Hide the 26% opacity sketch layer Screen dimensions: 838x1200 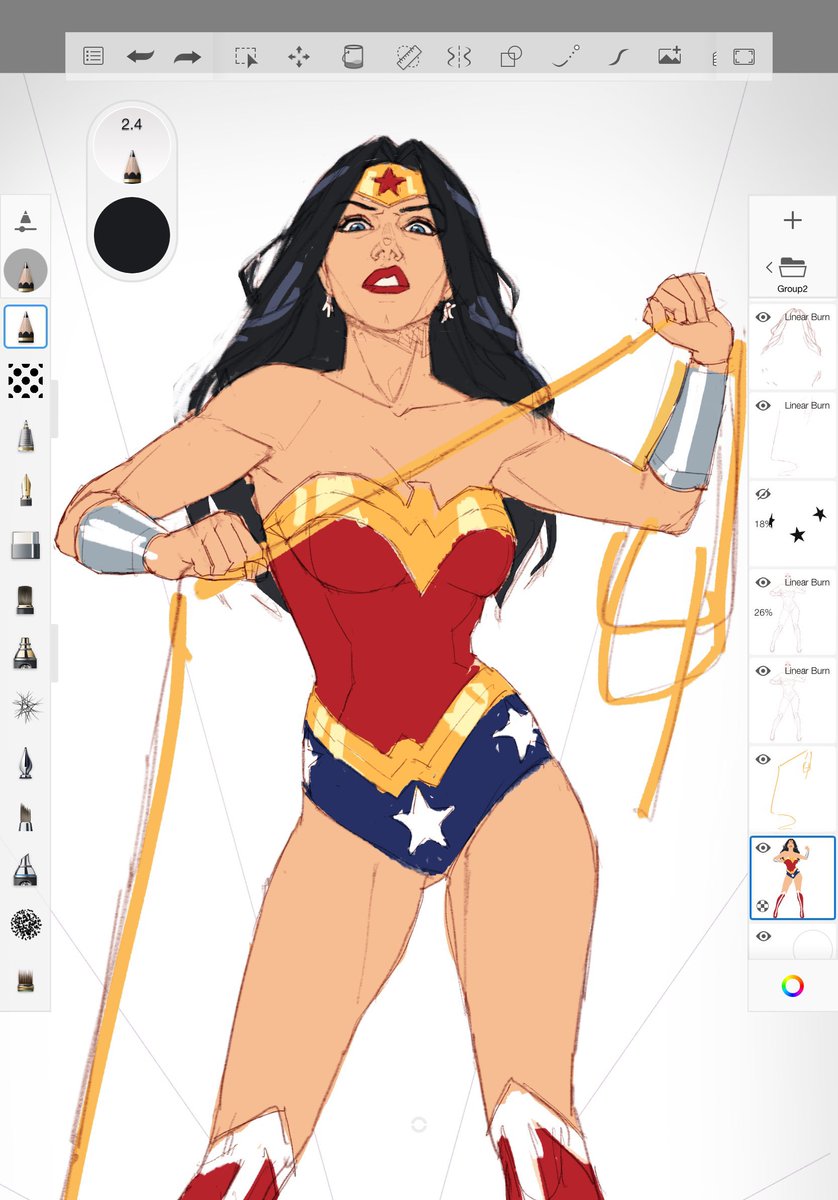point(763,582)
